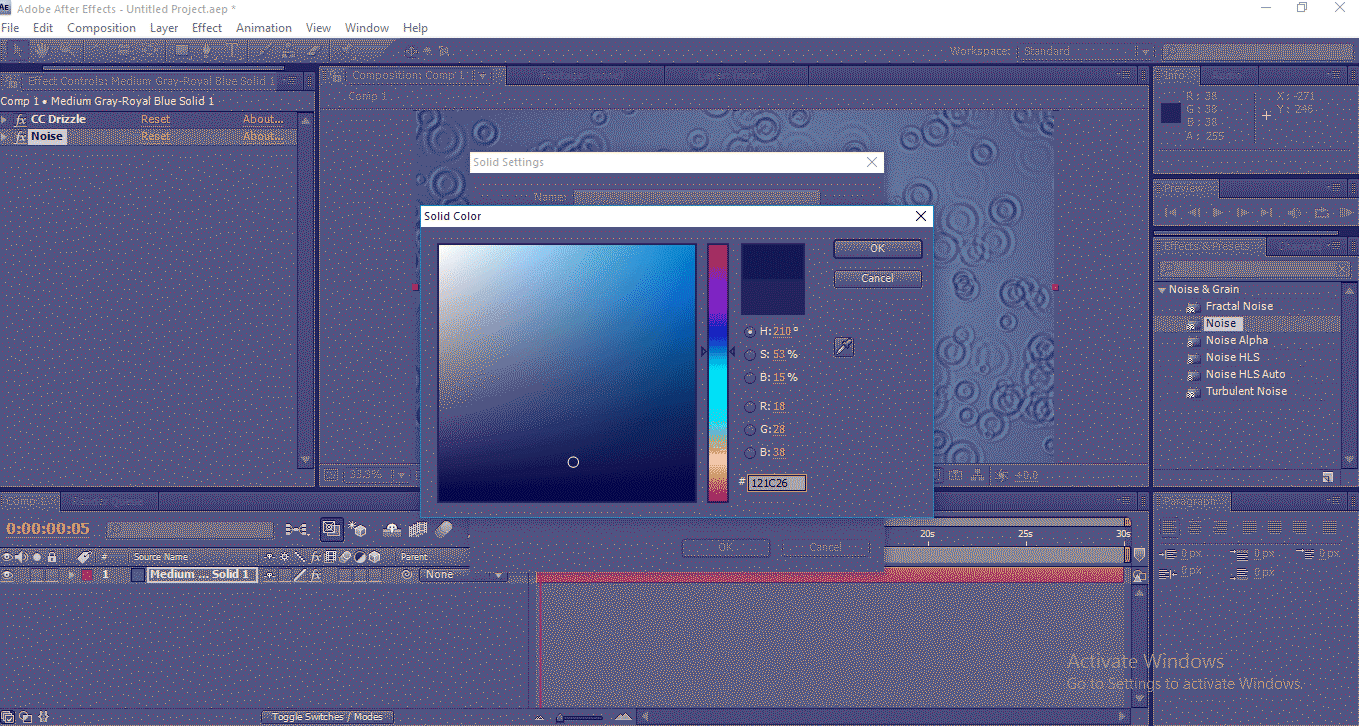Click the quality slash switch on layer 1
Screen dimensions: 1359x726
tap(299, 575)
